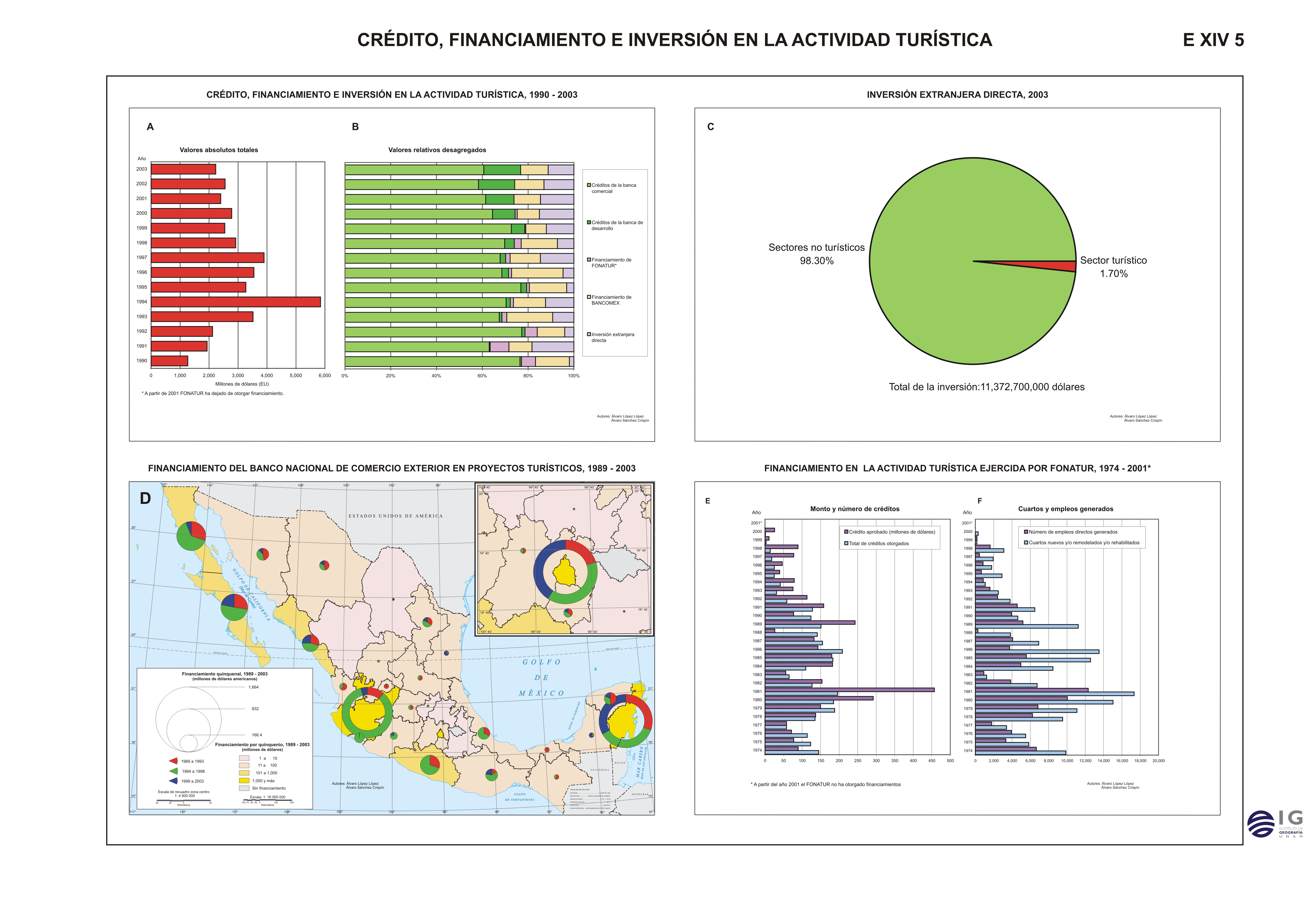Click the 'ESTADOS UNIDOS DE AMÉRICA' map label

pos(396,516)
